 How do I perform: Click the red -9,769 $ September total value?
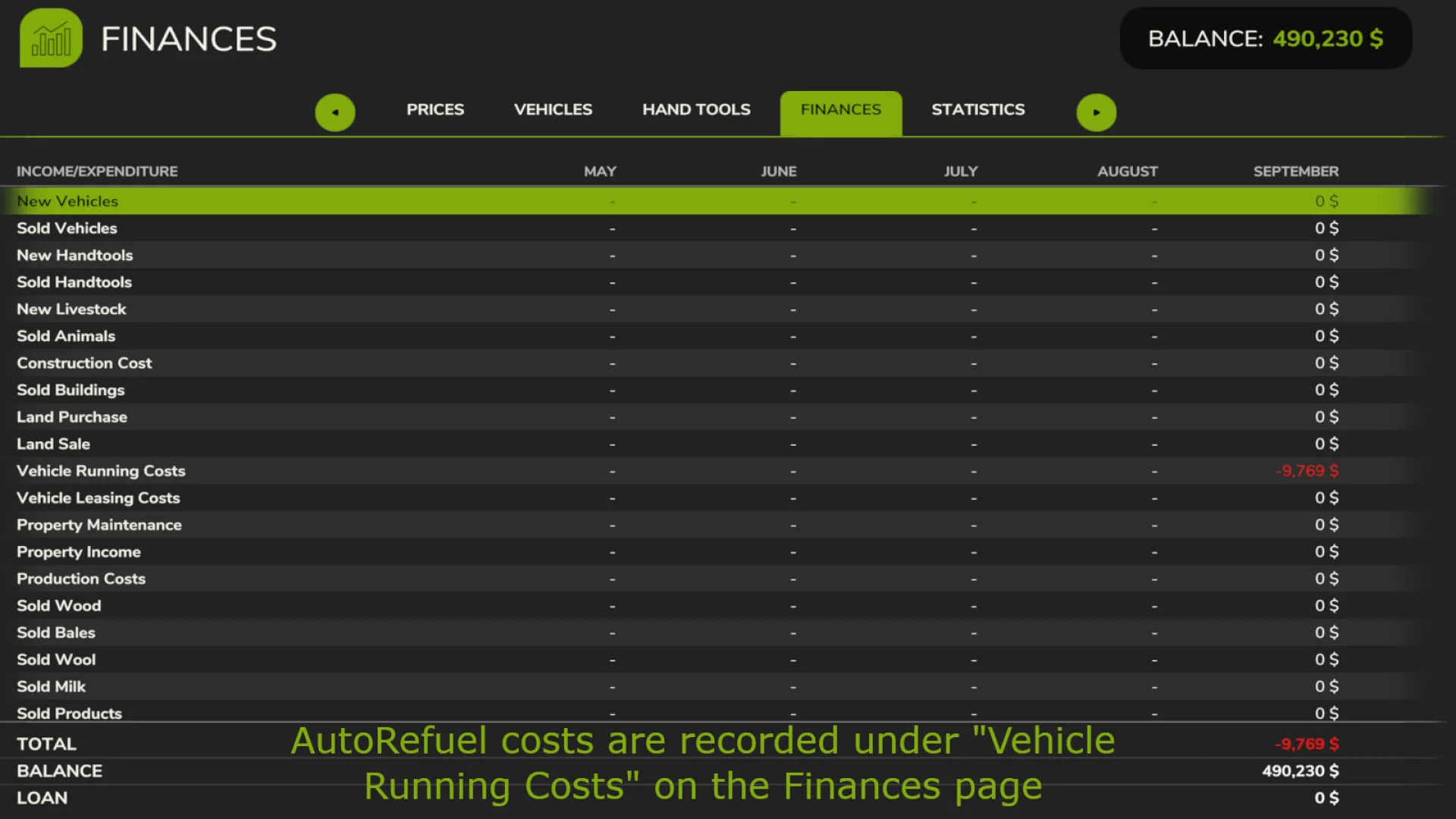pos(1306,744)
